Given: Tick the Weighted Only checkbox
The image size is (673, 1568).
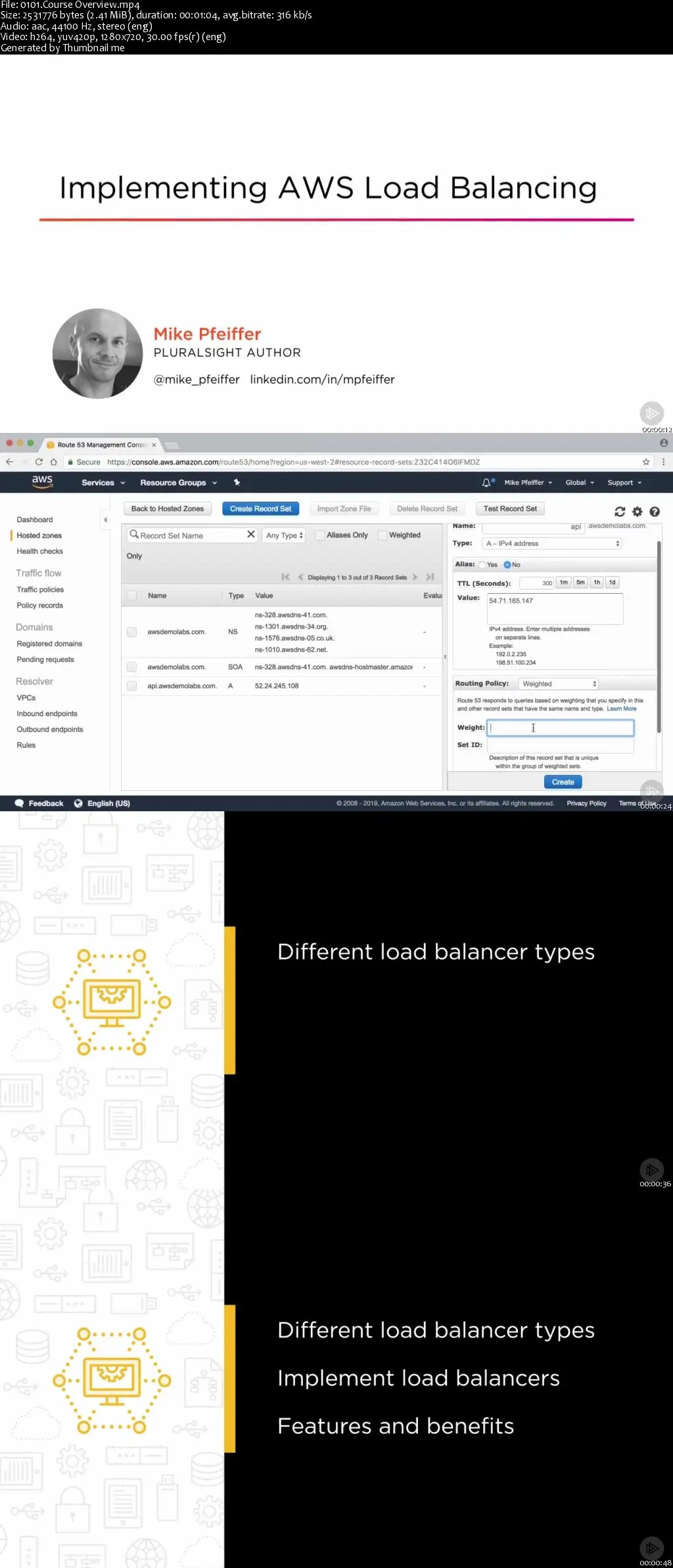Looking at the screenshot, I should tap(382, 535).
